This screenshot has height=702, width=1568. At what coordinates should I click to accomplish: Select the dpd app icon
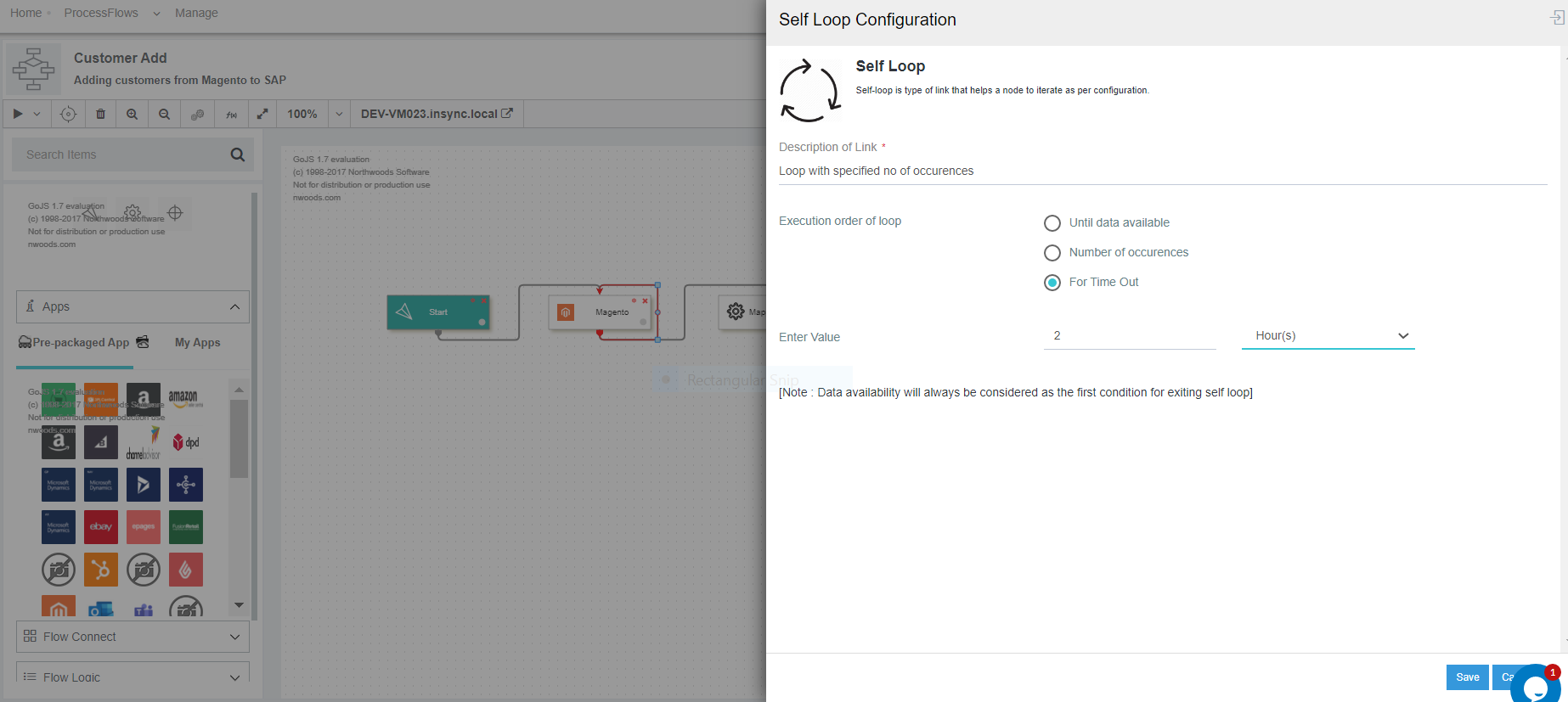(x=186, y=442)
